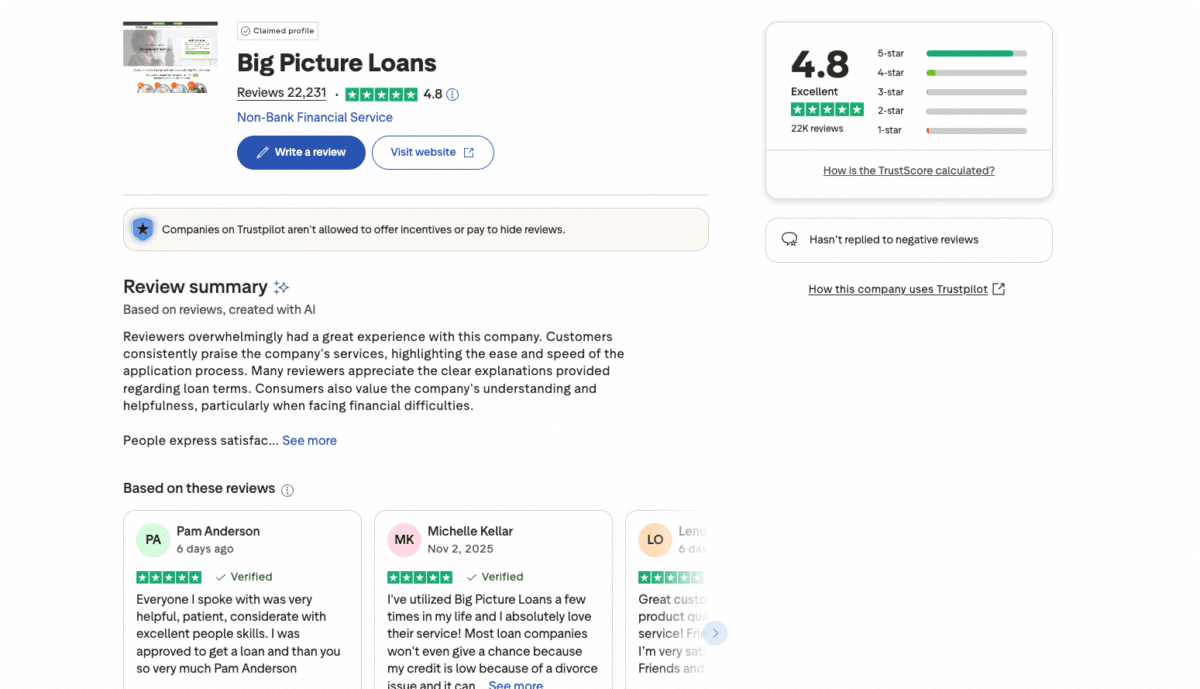Click the Big Picture Loans logo thumbnail
Screen dimensions: 1200x689
coord(170,57)
